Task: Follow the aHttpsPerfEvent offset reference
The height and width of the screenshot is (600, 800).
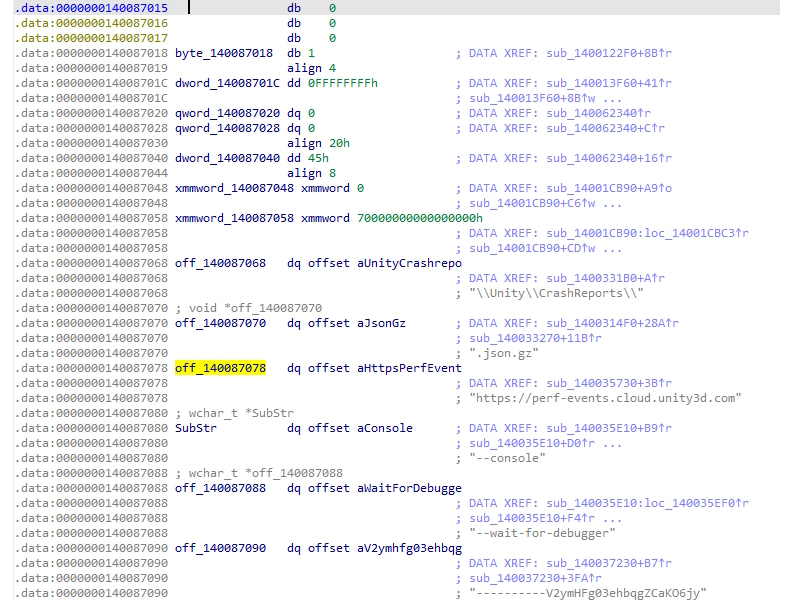Action: (409, 368)
